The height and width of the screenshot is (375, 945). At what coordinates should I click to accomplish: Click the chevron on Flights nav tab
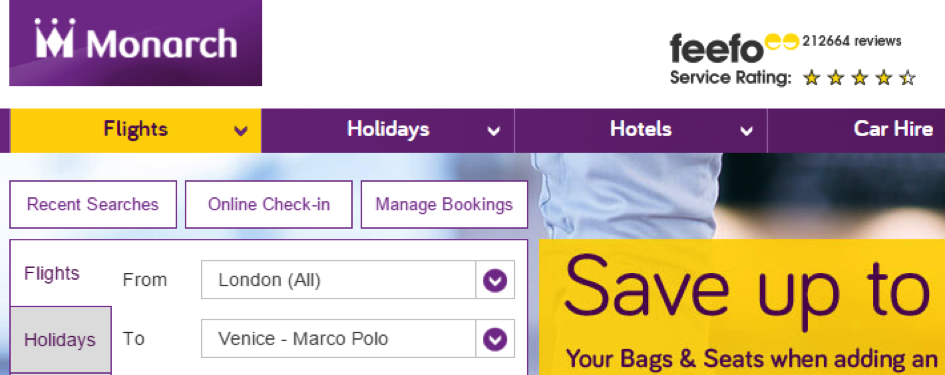click(241, 130)
